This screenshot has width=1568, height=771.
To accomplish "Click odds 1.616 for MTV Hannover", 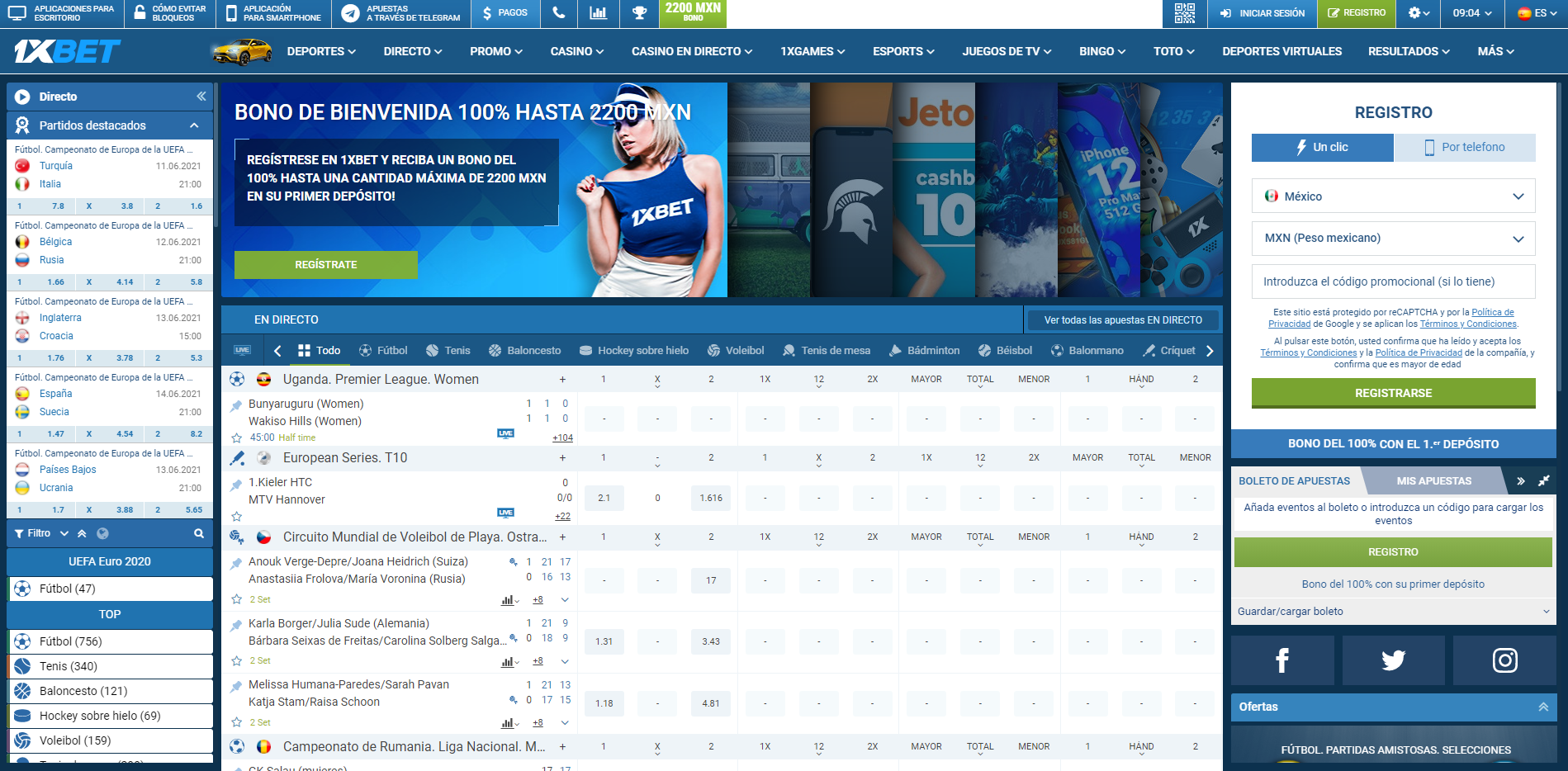I will point(711,499).
